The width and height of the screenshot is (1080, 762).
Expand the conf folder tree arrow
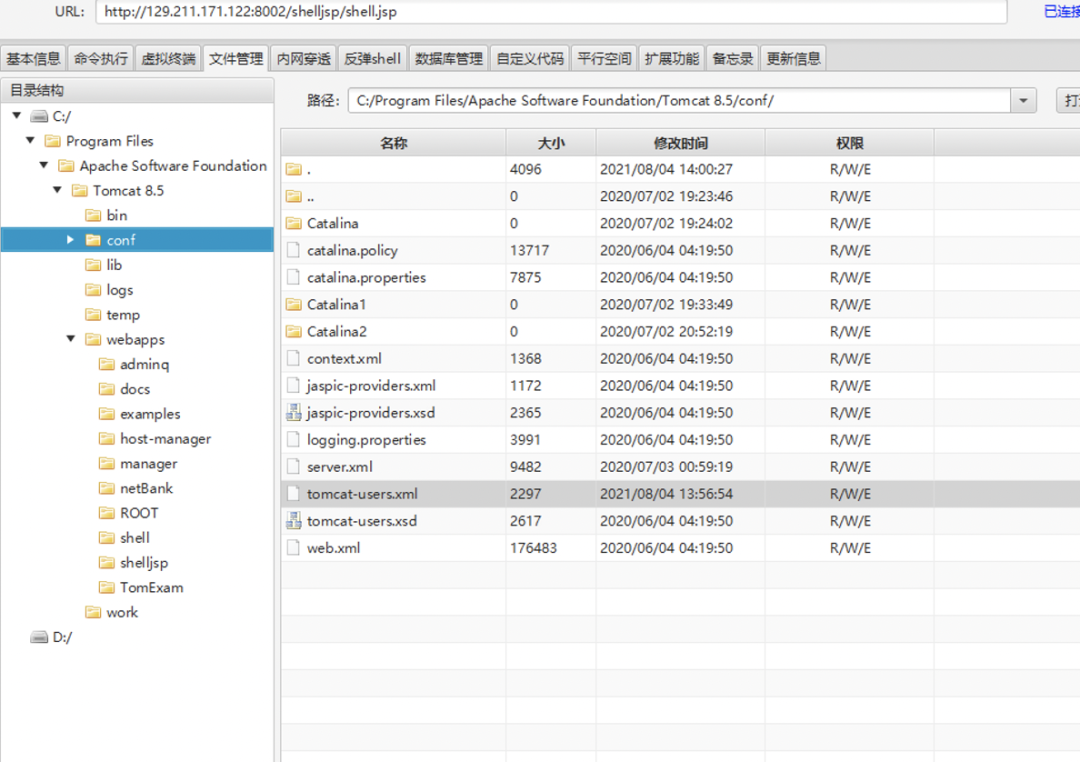tap(71, 240)
